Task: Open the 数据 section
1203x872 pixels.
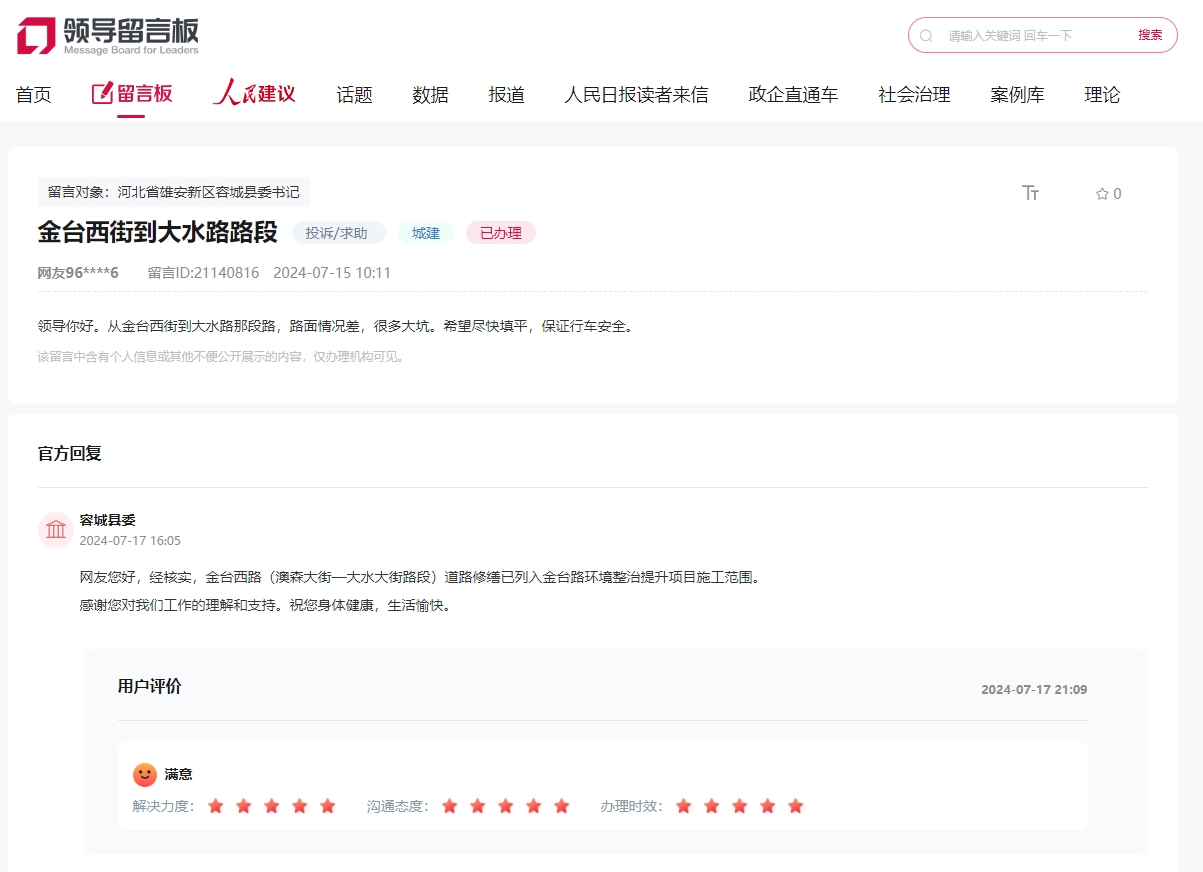Action: click(x=430, y=94)
